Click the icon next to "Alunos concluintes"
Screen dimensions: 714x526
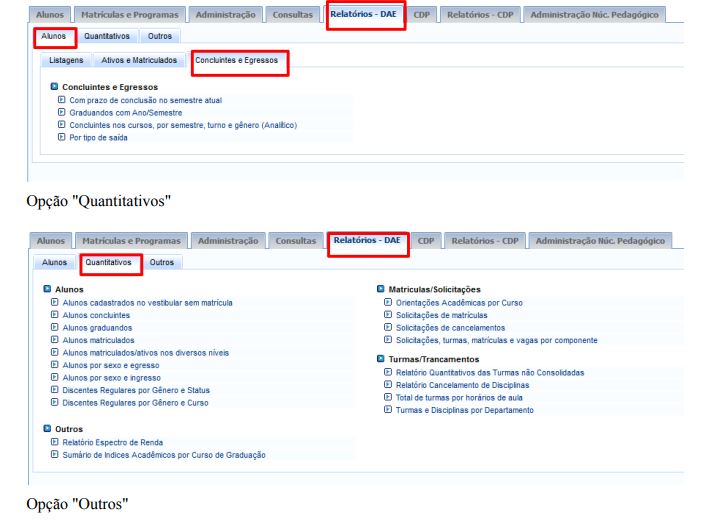(54, 315)
